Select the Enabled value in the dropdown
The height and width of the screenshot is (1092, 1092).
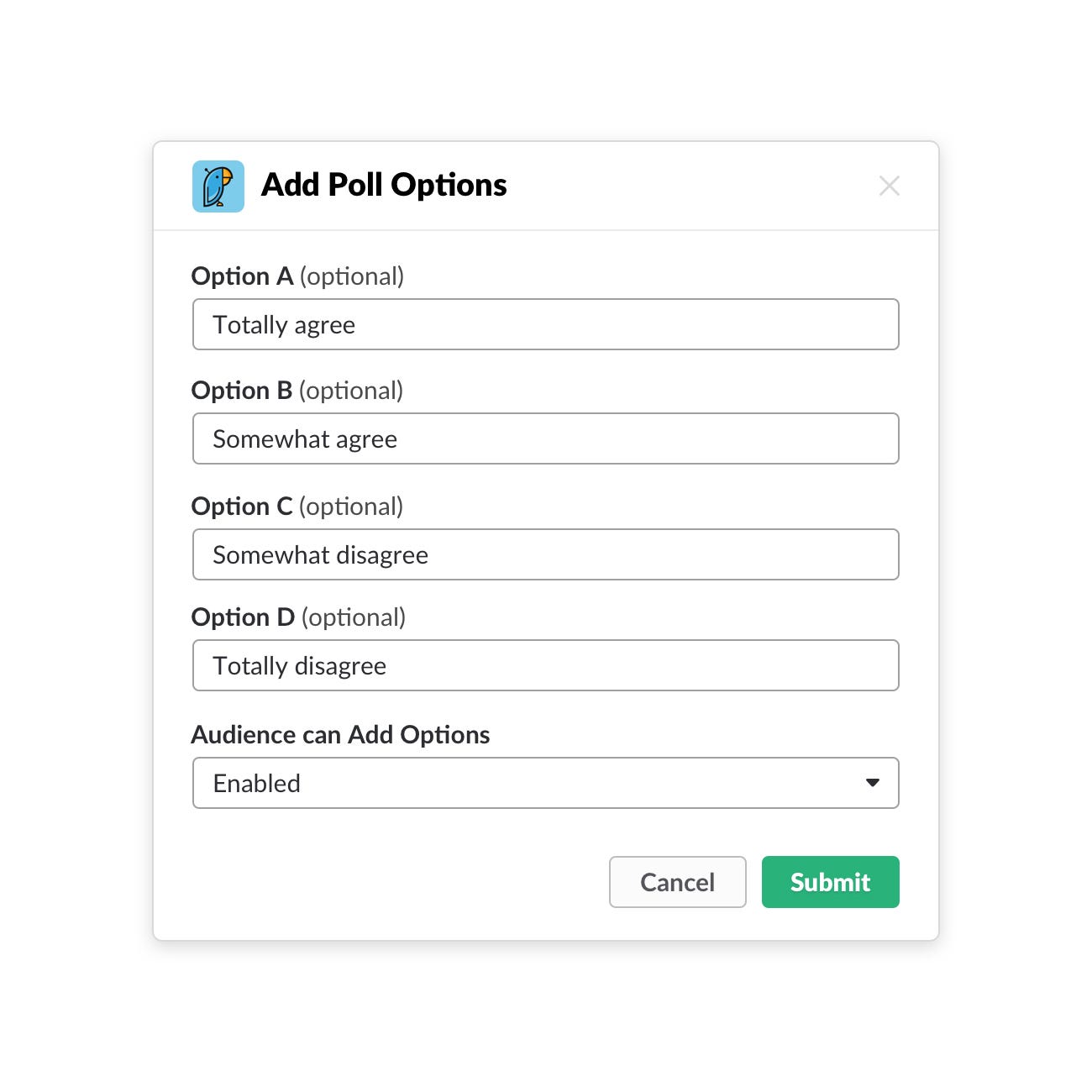point(256,783)
